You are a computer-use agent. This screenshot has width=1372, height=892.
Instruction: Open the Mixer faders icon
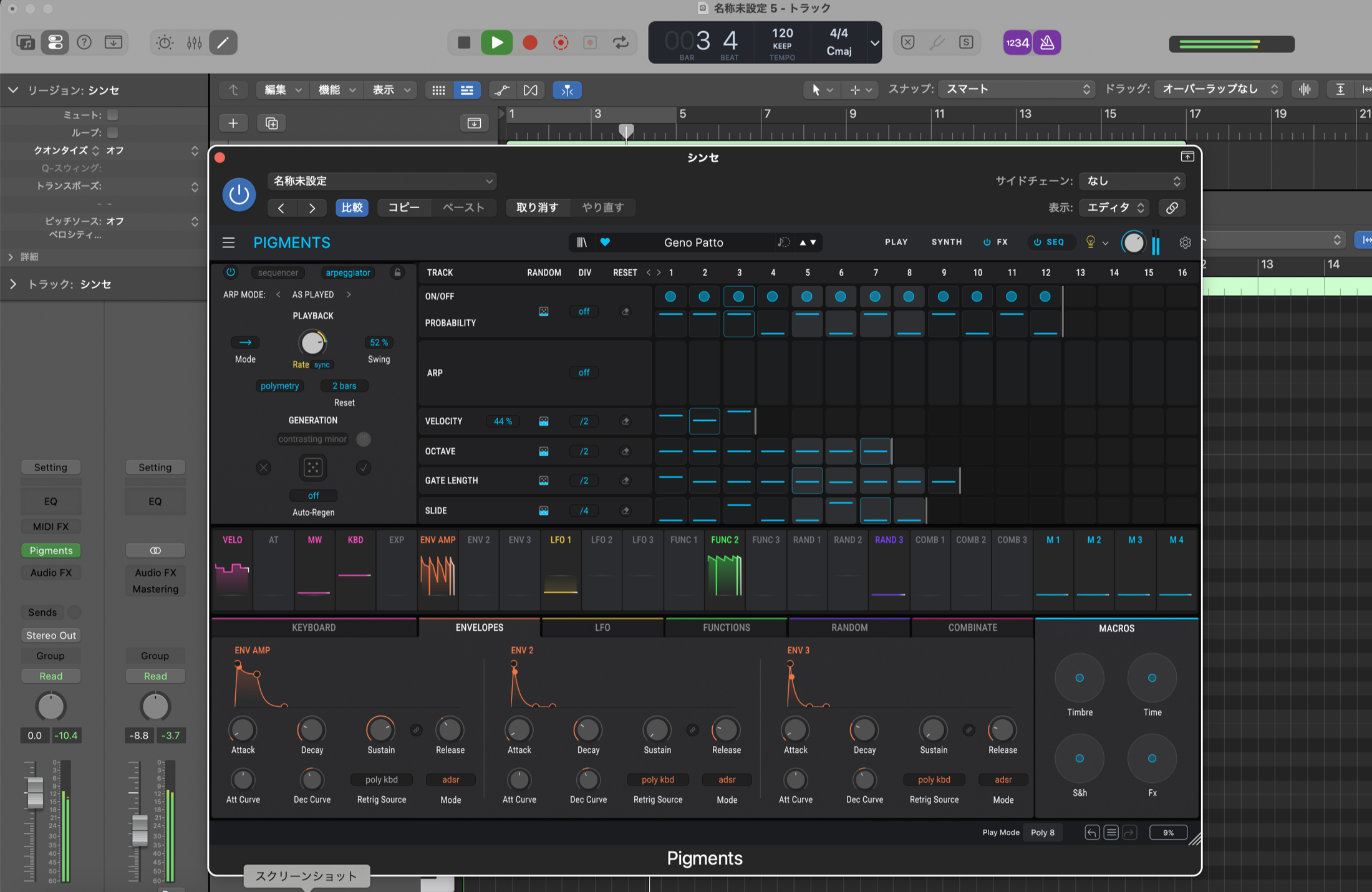194,42
